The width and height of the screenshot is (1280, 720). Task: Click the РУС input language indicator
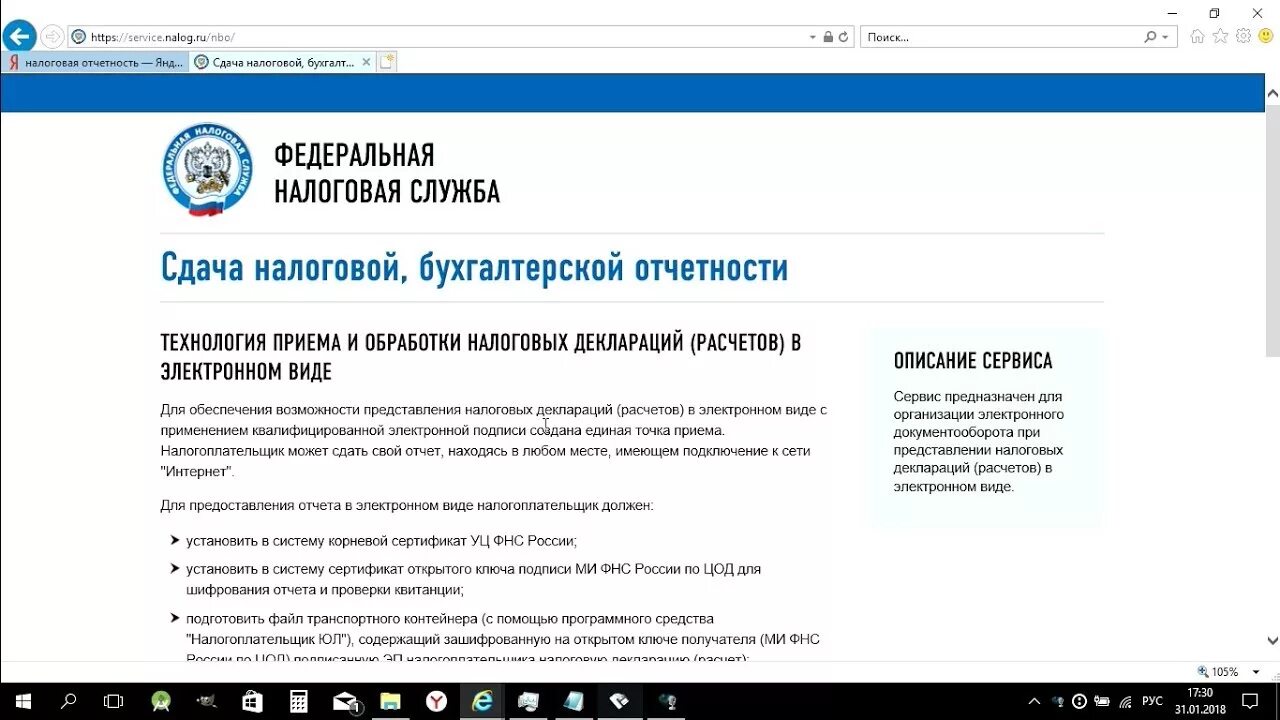point(1152,701)
